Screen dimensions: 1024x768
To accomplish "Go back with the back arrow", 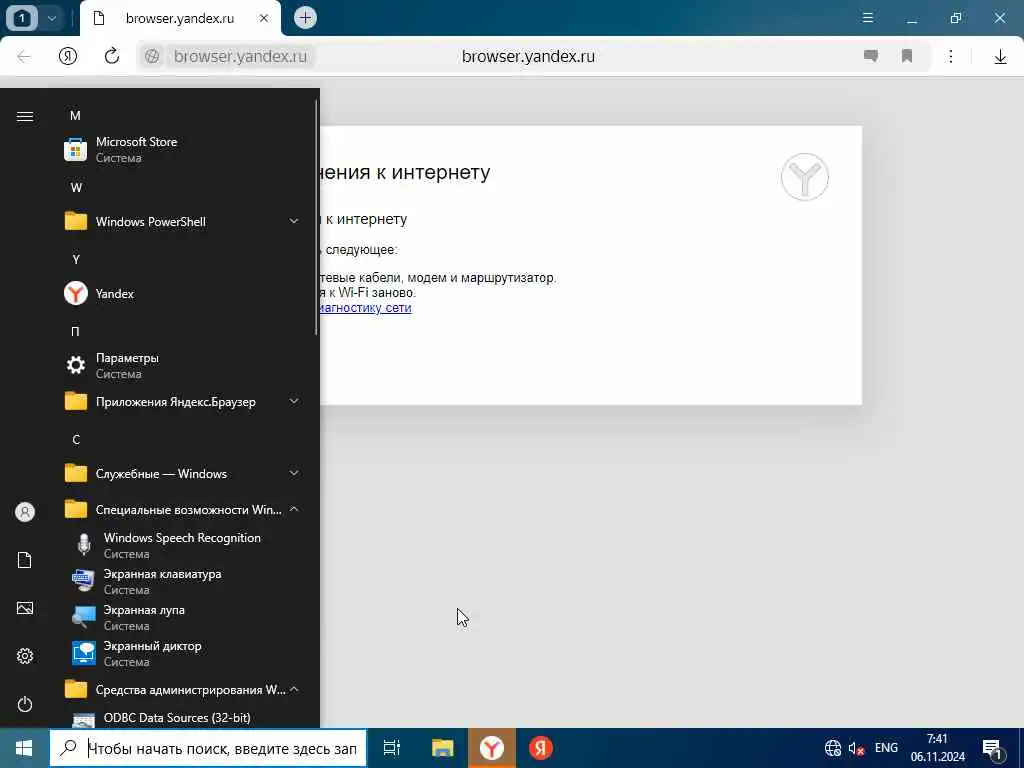I will [24, 56].
